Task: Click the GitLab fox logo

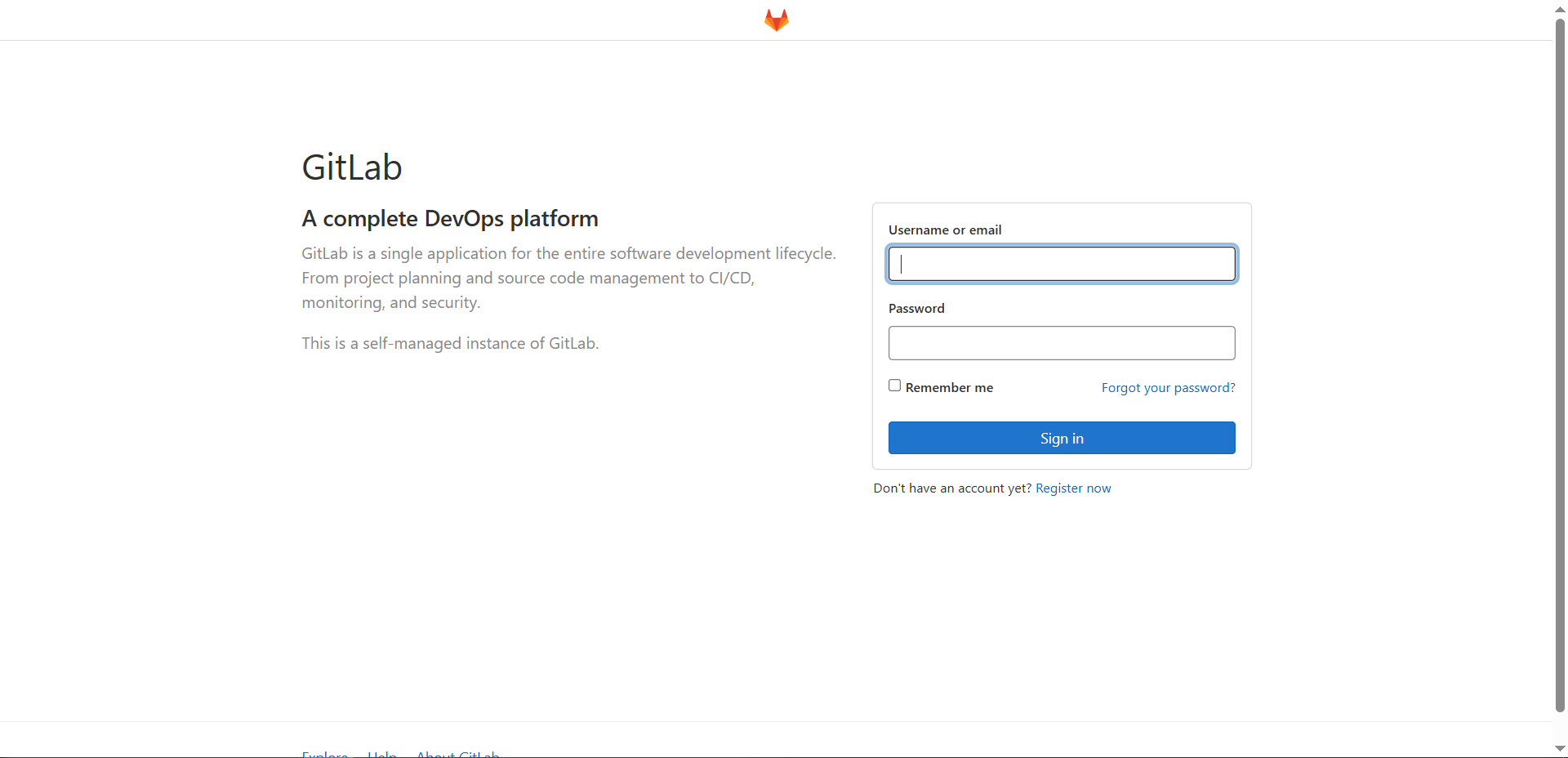Action: [x=777, y=20]
